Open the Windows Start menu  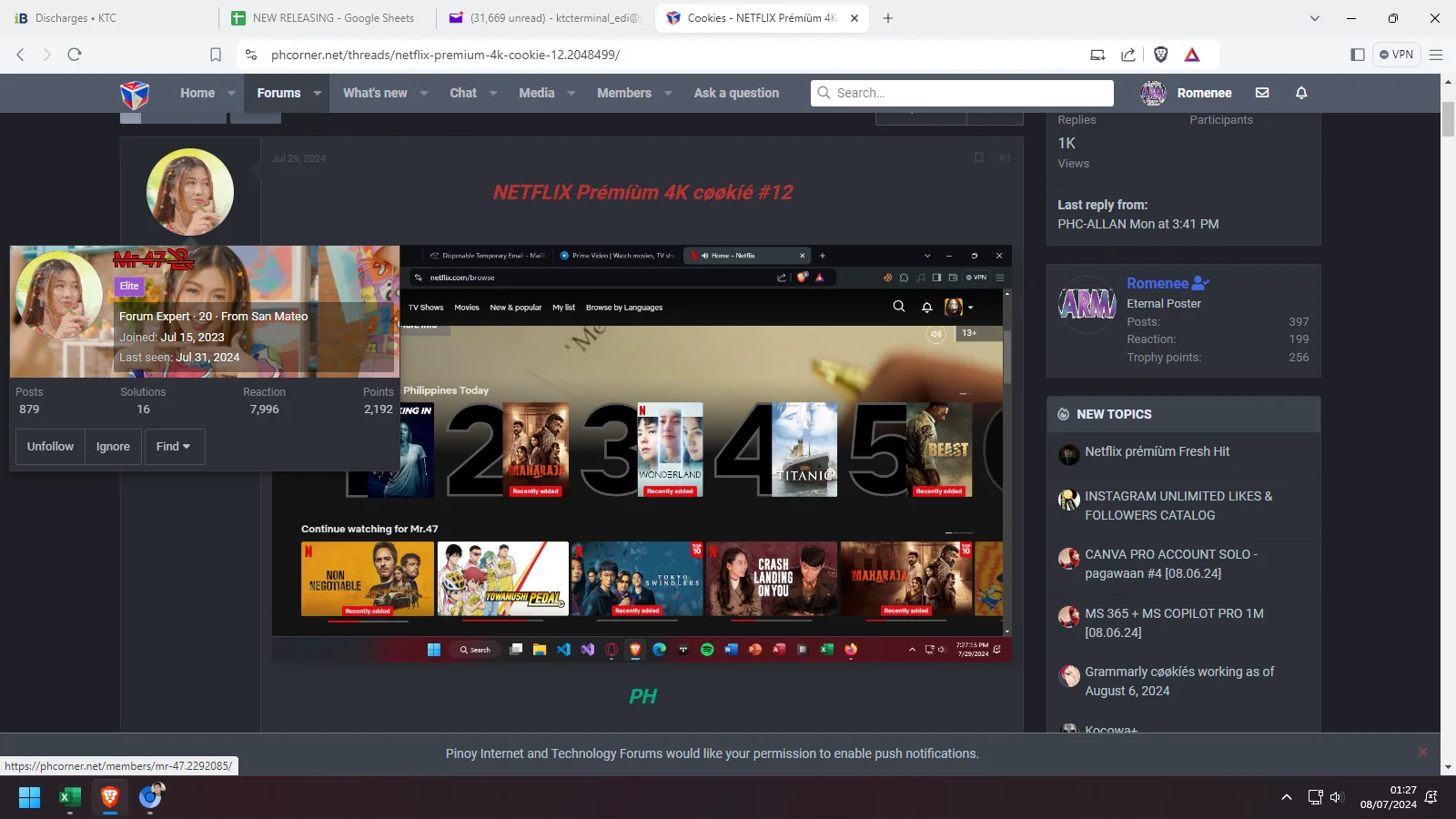[x=29, y=797]
